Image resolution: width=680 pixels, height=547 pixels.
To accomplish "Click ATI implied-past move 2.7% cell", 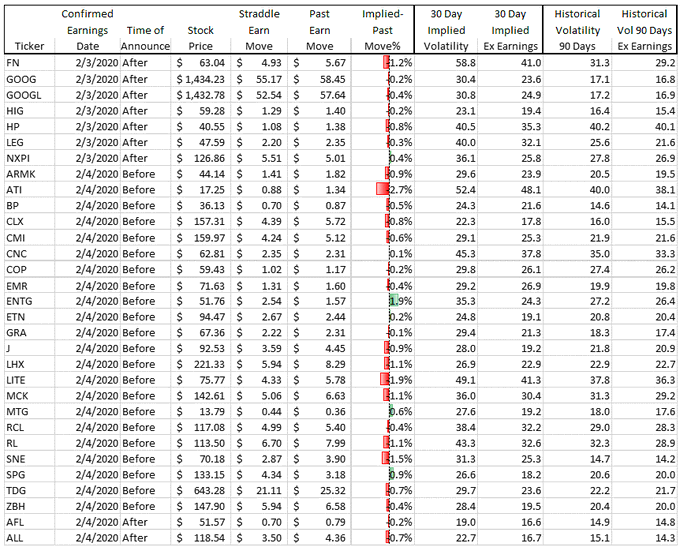I will coord(382,190).
